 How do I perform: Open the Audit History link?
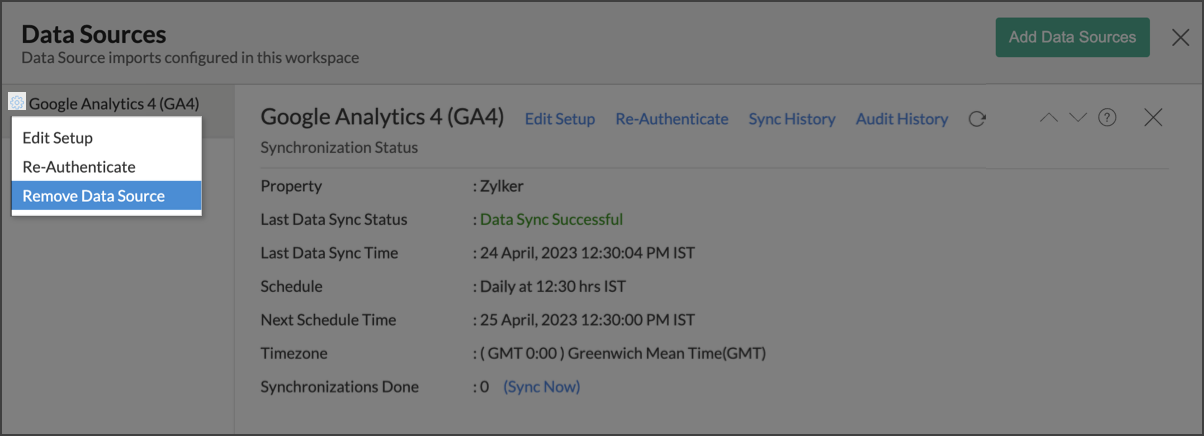coord(902,119)
